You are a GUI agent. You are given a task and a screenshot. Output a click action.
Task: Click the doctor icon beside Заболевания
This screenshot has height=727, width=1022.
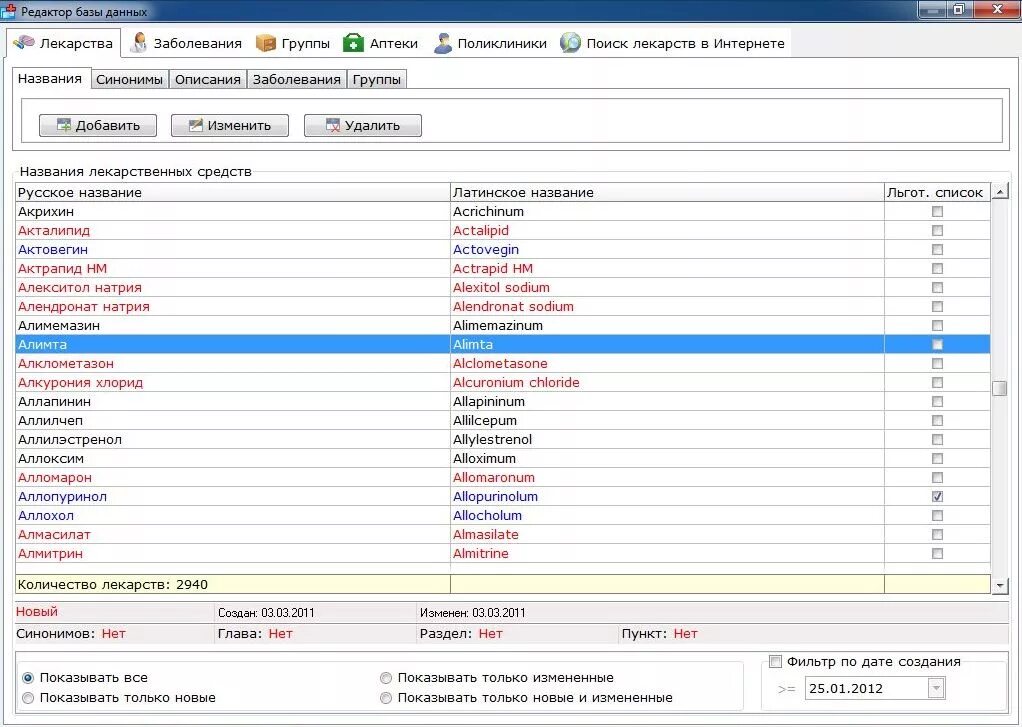[x=138, y=43]
